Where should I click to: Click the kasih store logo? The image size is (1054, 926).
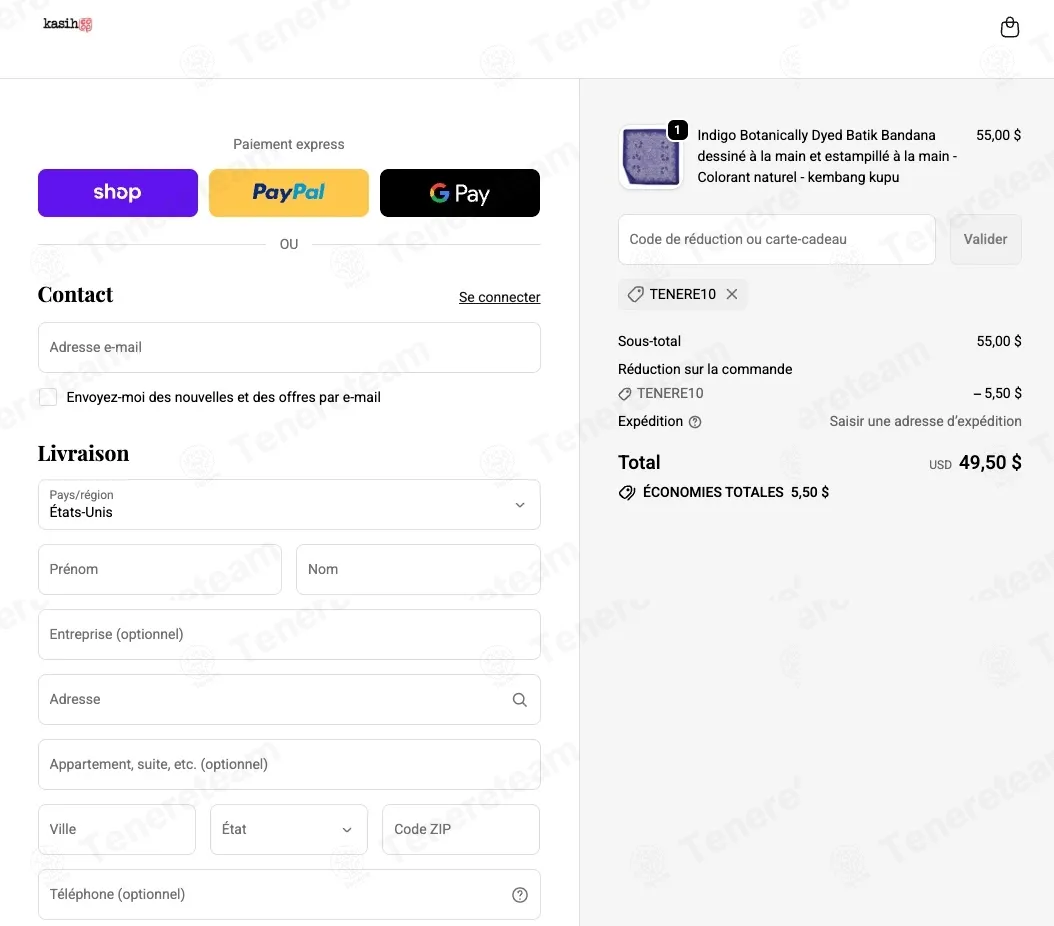(67, 24)
